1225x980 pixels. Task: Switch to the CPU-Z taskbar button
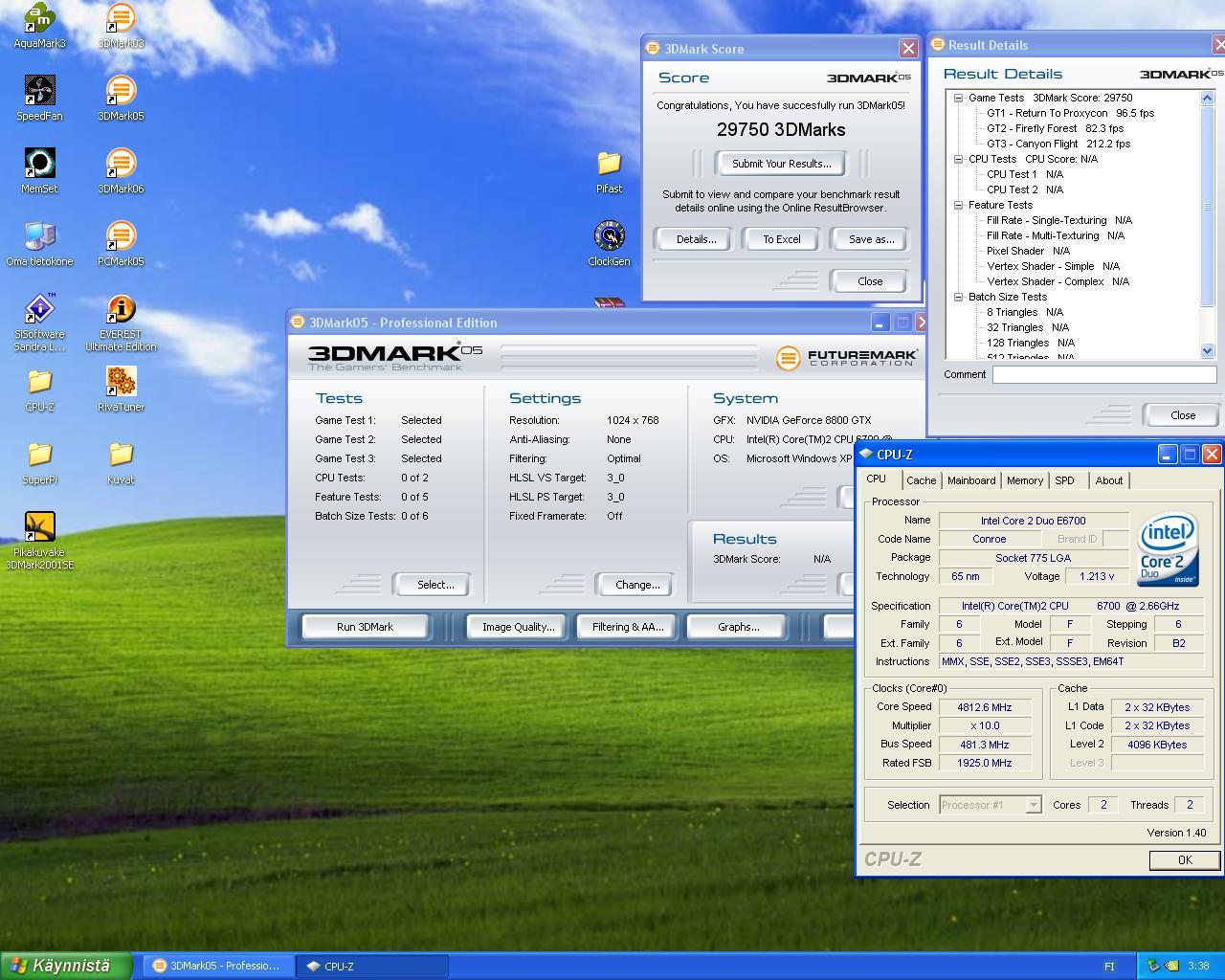pos(372,966)
